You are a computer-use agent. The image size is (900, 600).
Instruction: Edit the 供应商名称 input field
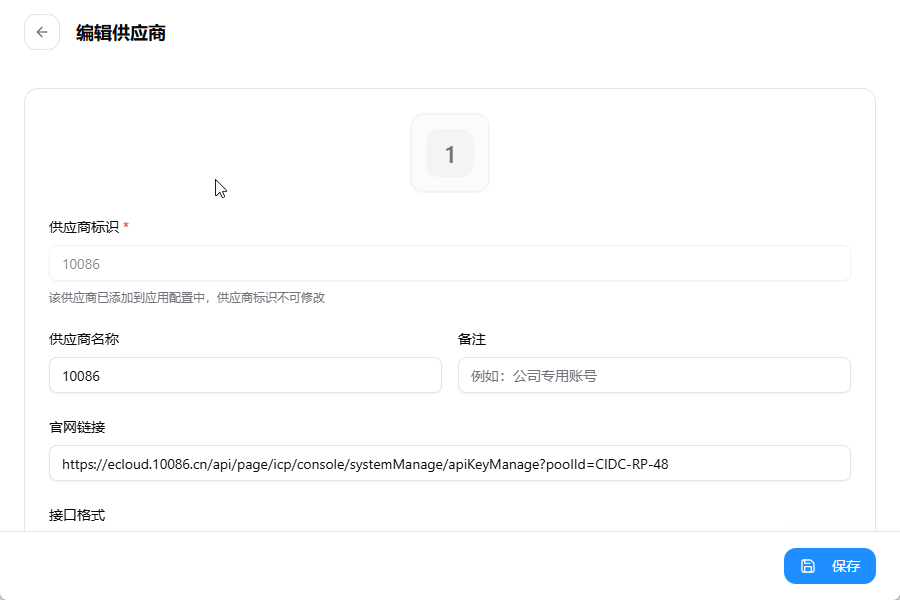(246, 376)
